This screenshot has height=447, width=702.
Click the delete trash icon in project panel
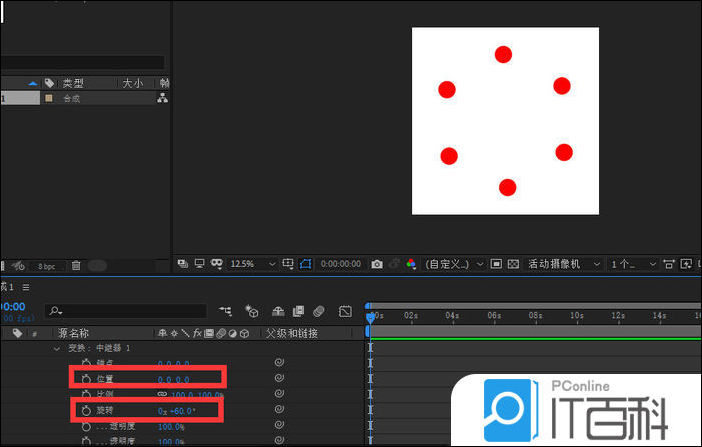pyautogui.click(x=76, y=266)
